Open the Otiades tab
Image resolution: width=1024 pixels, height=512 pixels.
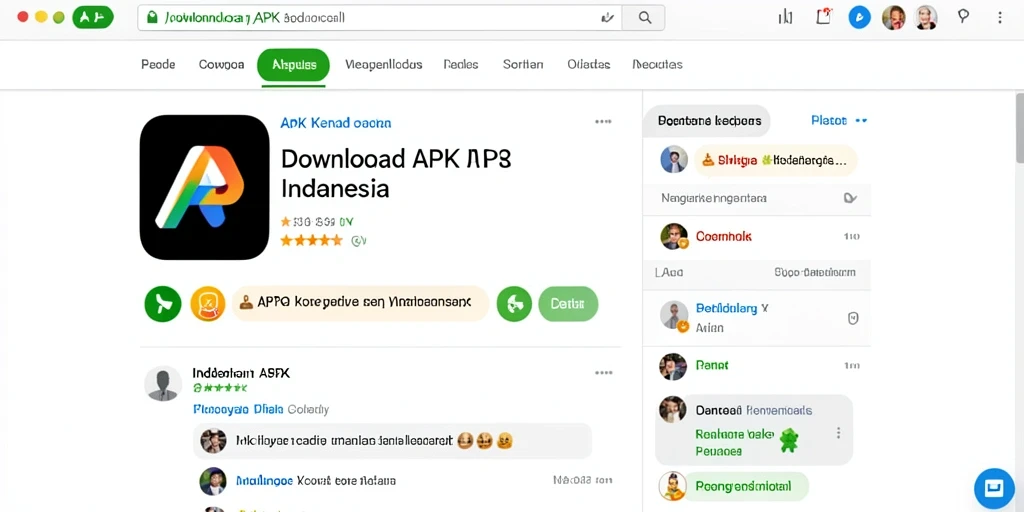[588, 64]
